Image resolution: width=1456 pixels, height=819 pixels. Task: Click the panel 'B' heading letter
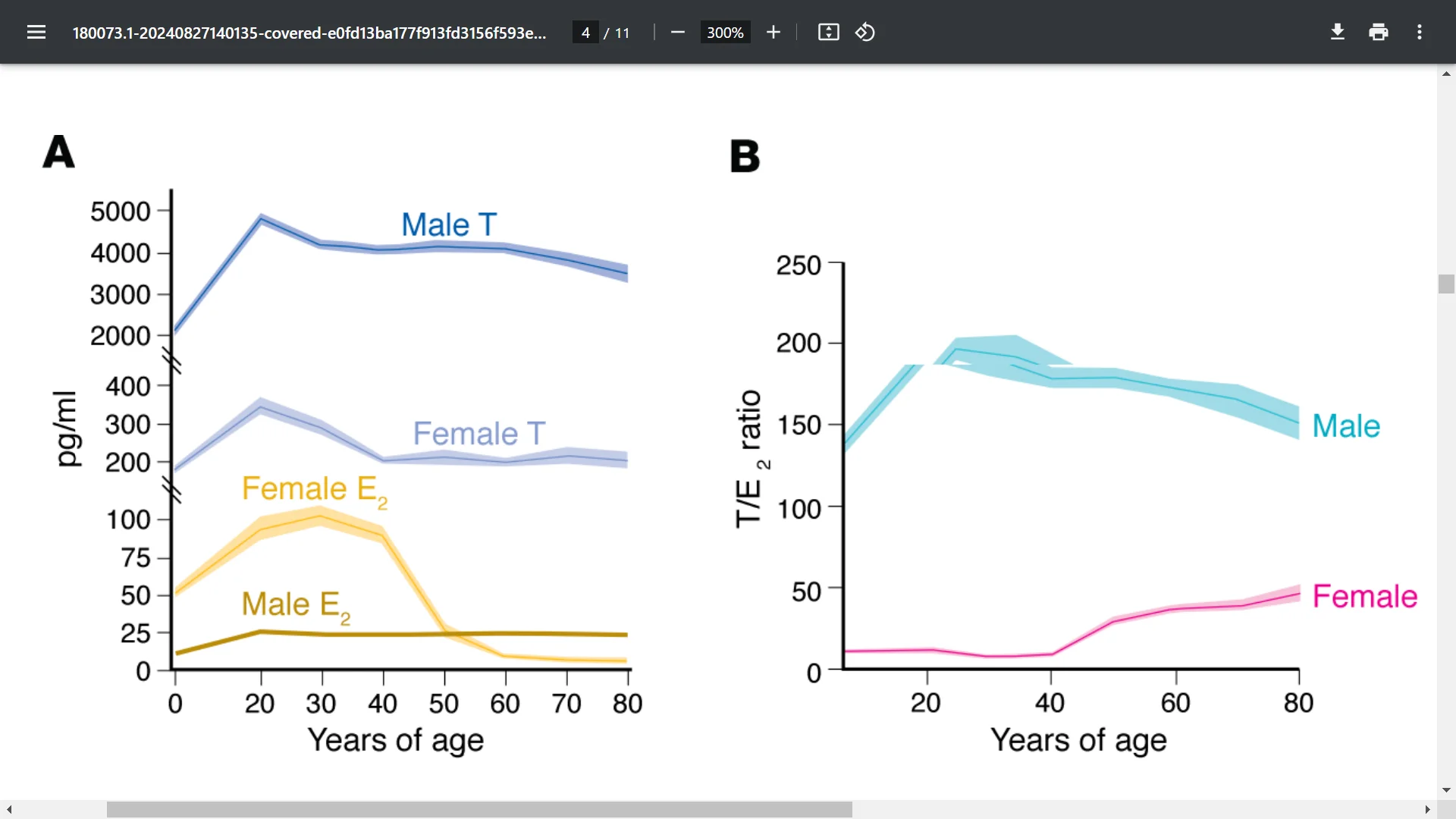point(745,156)
